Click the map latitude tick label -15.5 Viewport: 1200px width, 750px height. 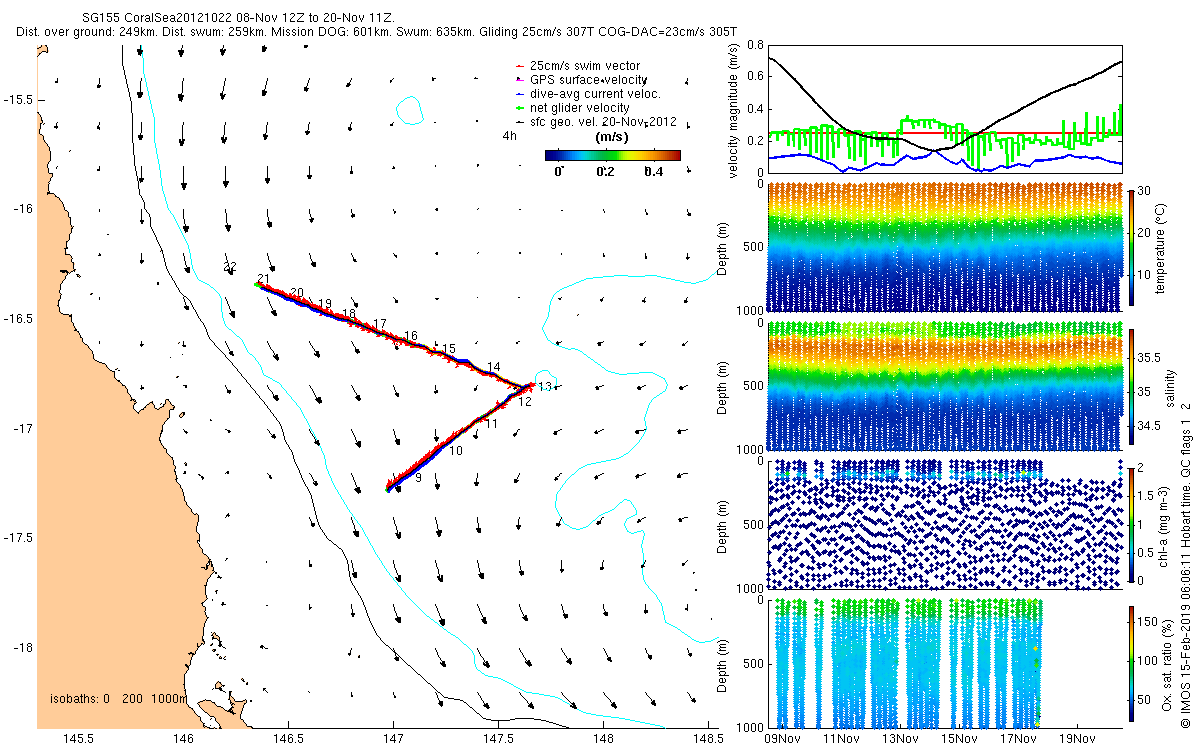pos(17,100)
